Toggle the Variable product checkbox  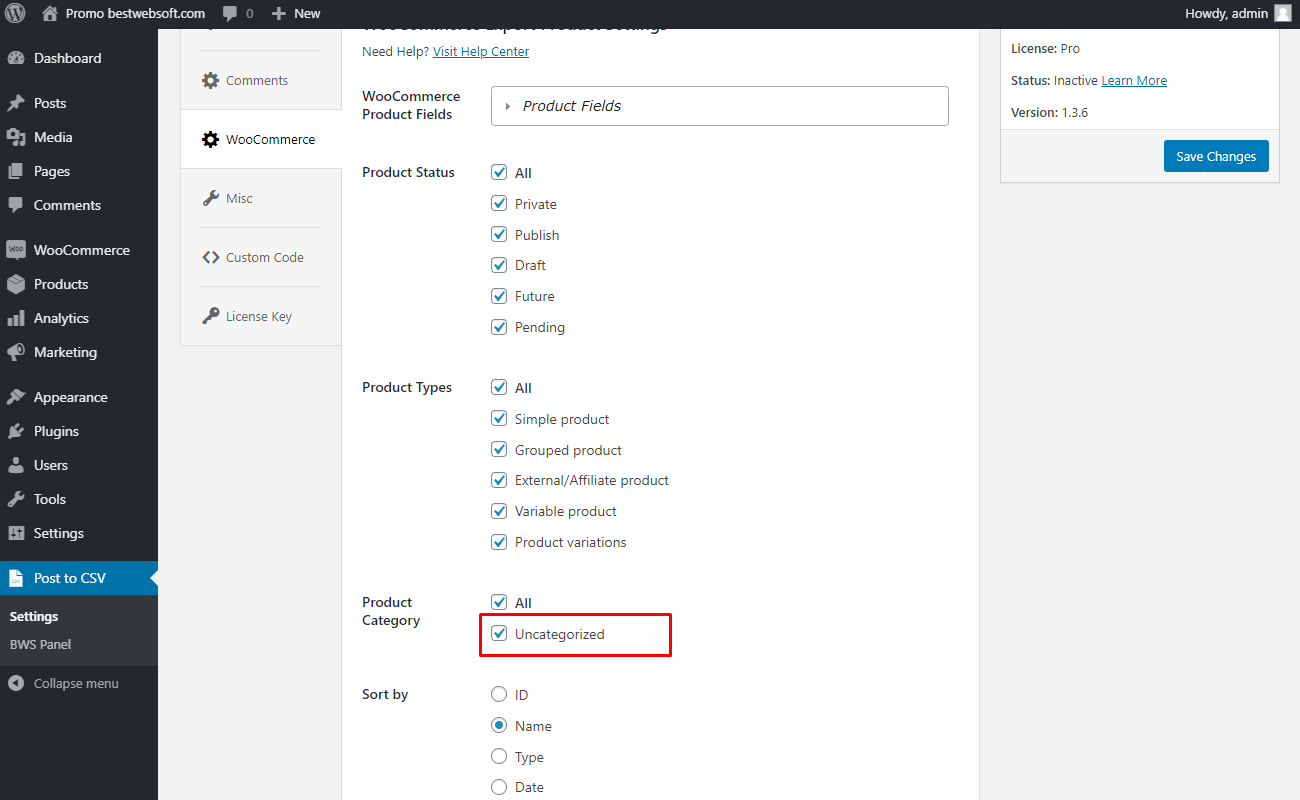pyautogui.click(x=499, y=511)
